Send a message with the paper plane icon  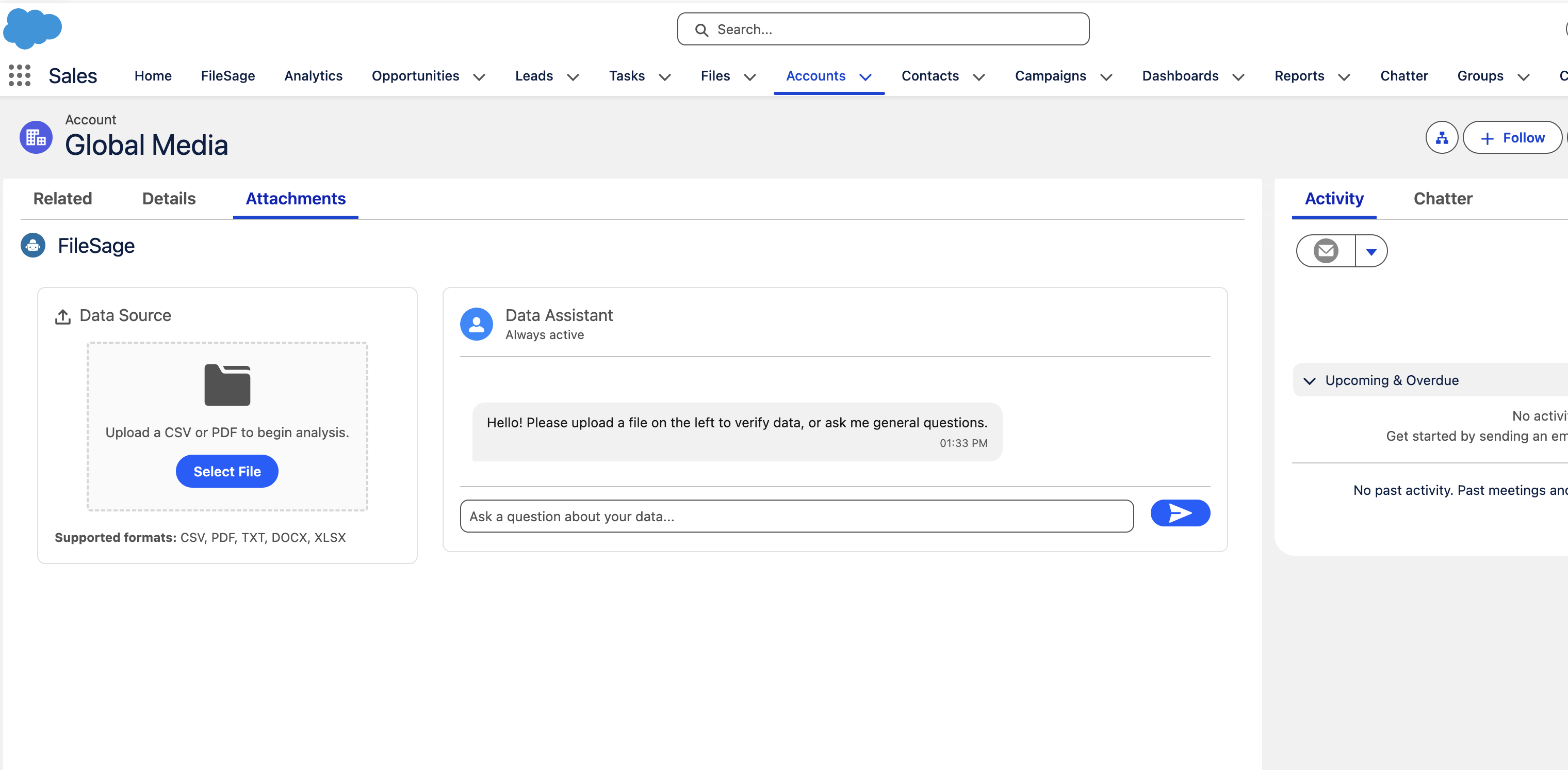coord(1180,514)
